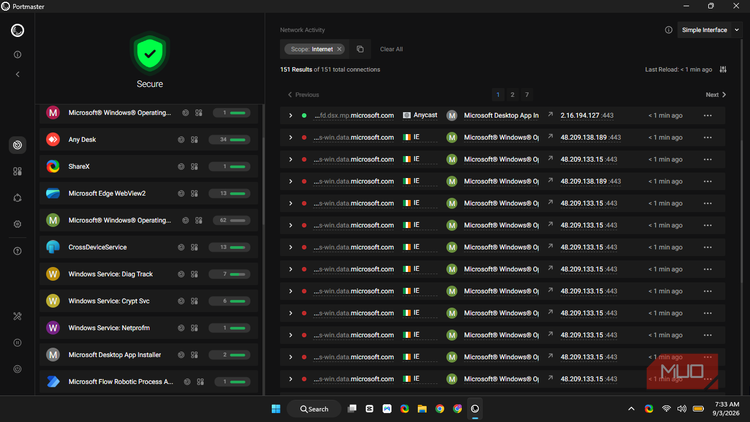Select page 7 in pagination
750x422 pixels.
coord(527,95)
